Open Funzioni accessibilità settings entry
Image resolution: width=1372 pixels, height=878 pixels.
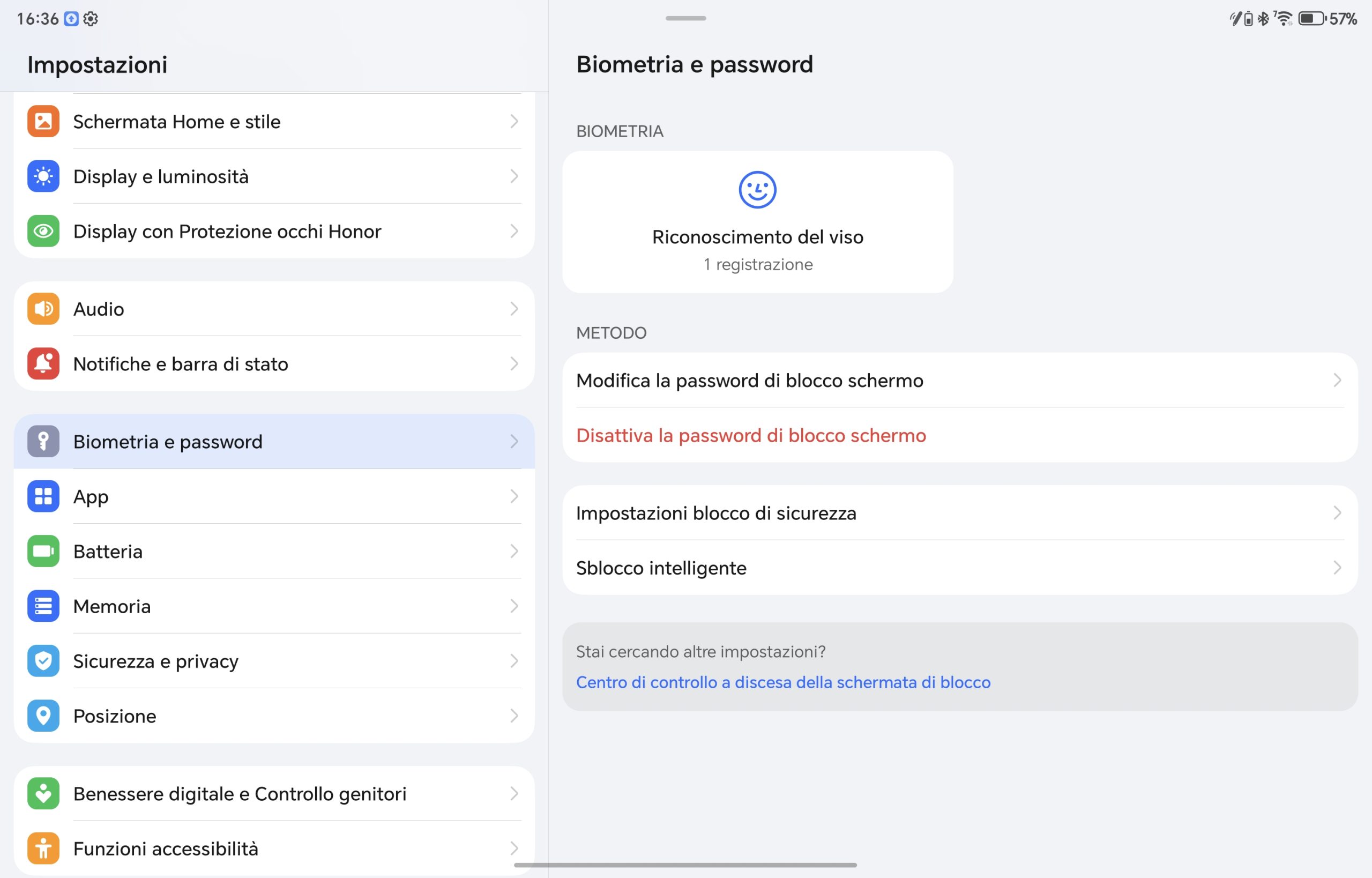(x=274, y=849)
